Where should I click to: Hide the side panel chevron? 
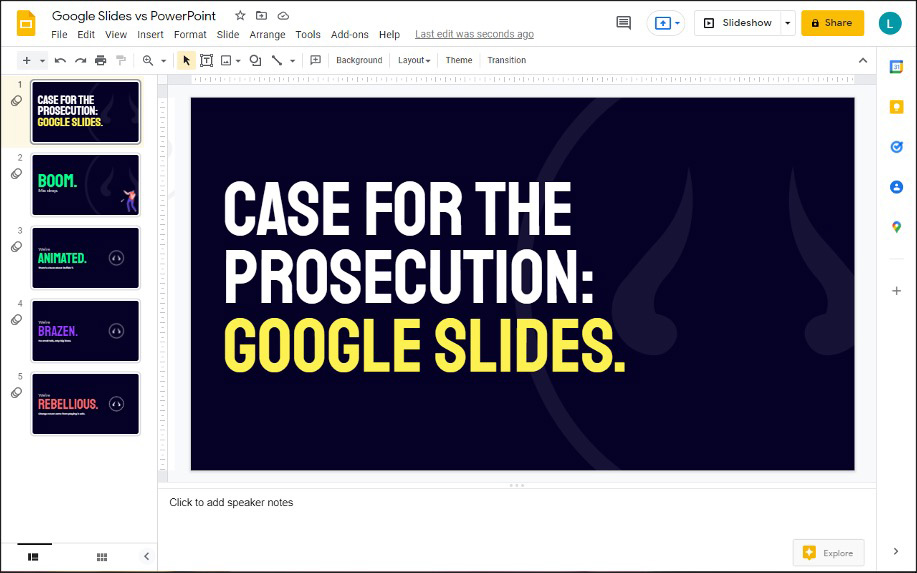[x=896, y=551]
